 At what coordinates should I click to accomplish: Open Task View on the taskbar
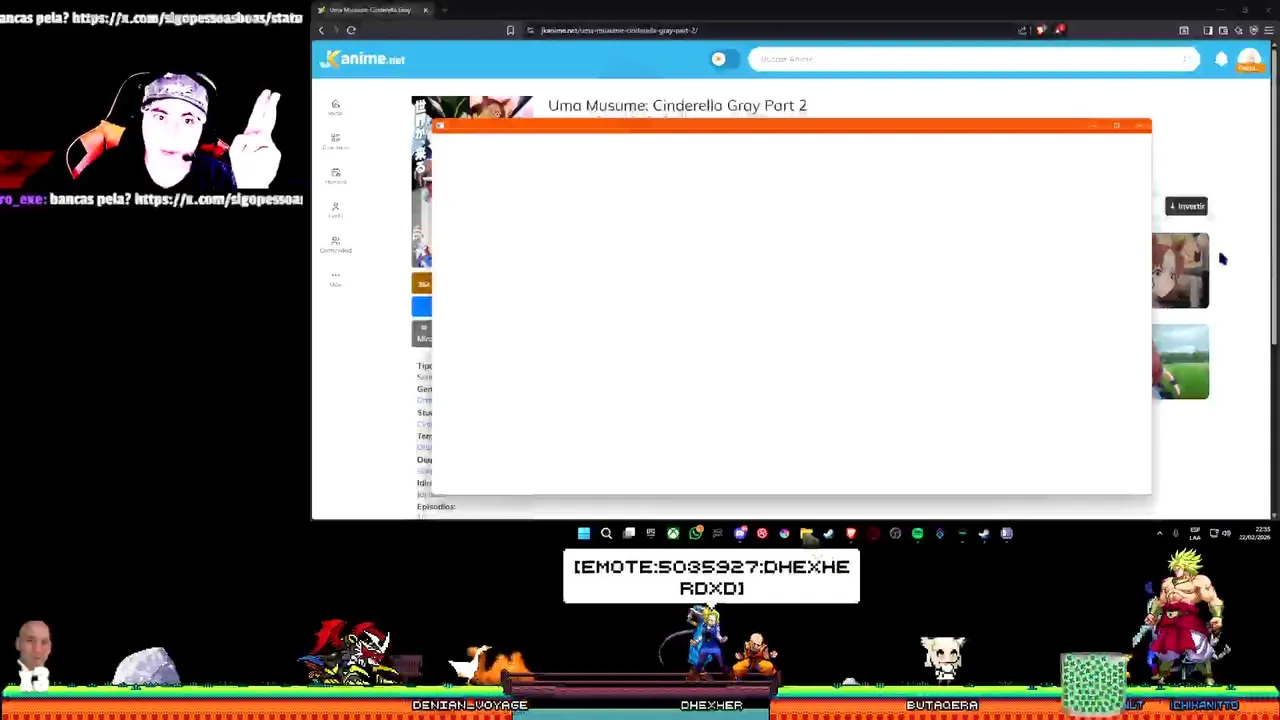[x=629, y=534]
